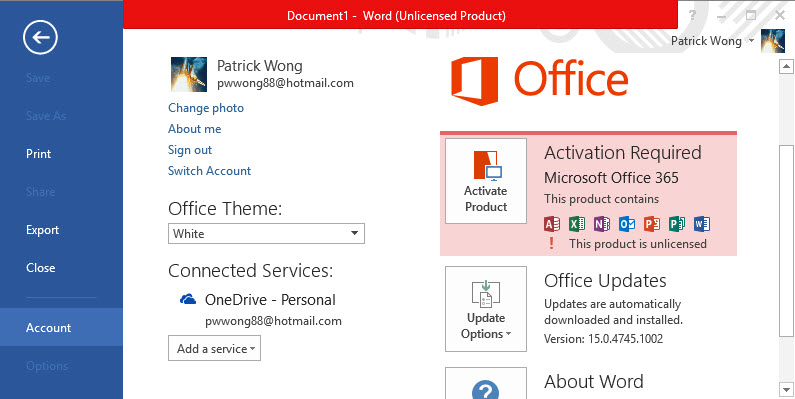Select Export in the sidebar
795x399 pixels.
tap(43, 230)
